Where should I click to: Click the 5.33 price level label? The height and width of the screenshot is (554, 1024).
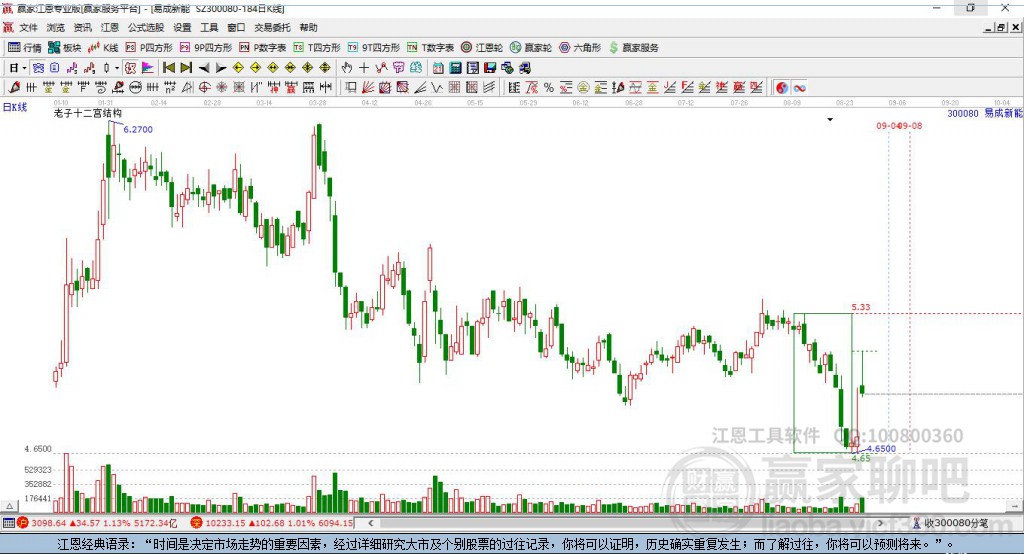pyautogui.click(x=861, y=307)
